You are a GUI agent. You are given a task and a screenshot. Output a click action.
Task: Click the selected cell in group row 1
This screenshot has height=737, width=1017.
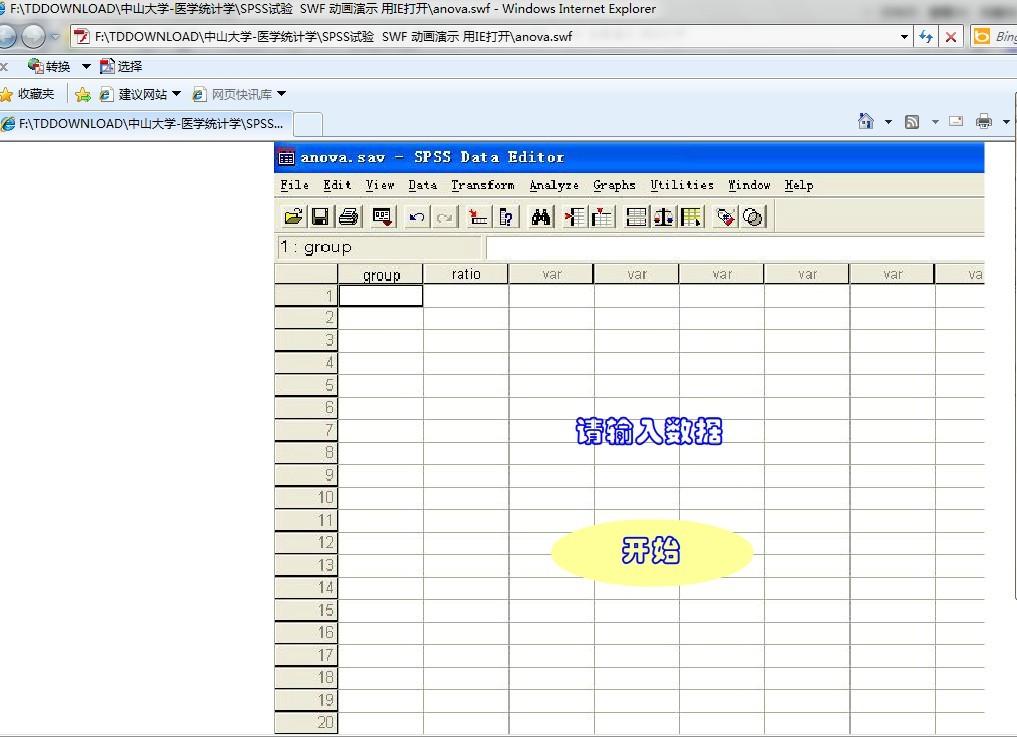click(381, 296)
